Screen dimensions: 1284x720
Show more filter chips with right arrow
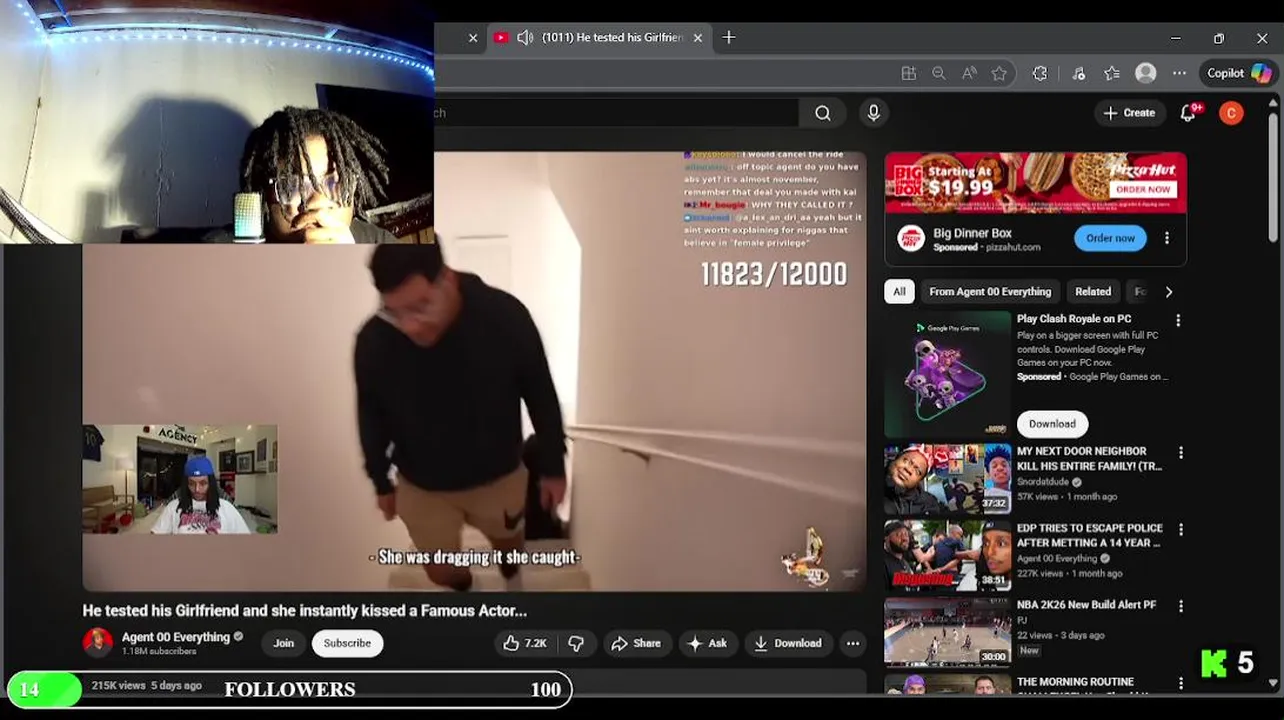pos(1168,292)
